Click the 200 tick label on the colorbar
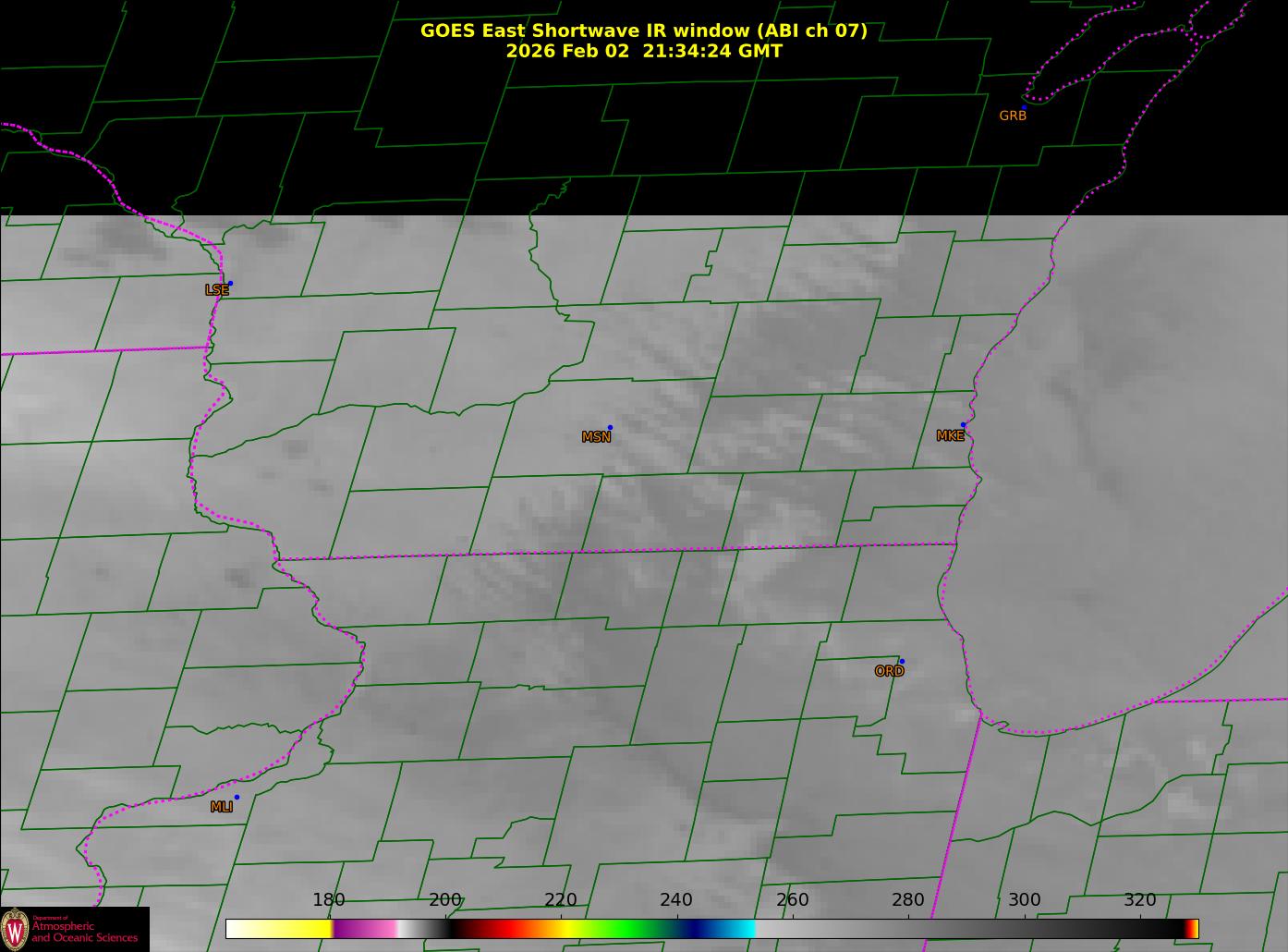Image resolution: width=1288 pixels, height=952 pixels. point(445,900)
